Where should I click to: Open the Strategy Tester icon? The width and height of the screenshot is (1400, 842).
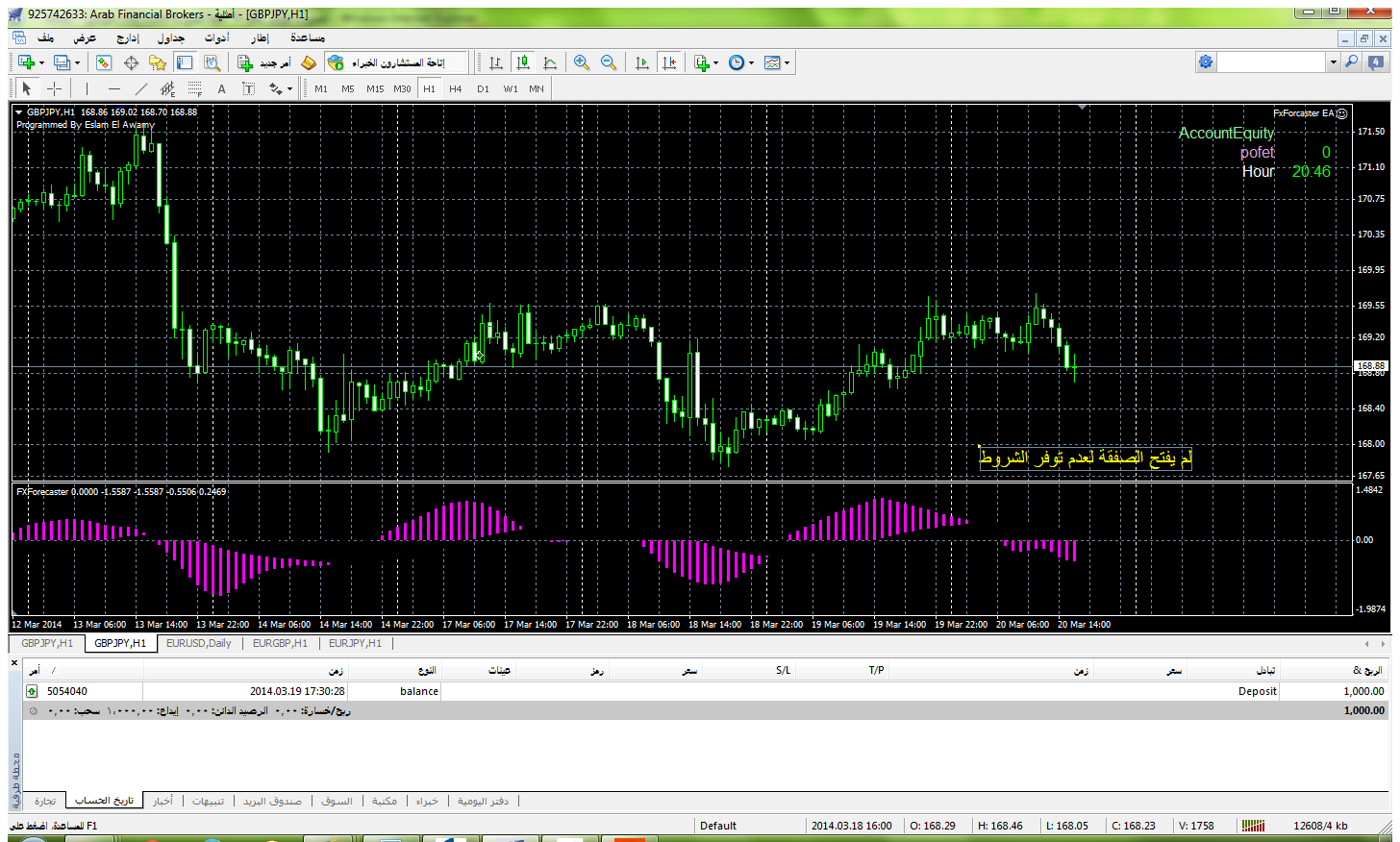[212, 62]
